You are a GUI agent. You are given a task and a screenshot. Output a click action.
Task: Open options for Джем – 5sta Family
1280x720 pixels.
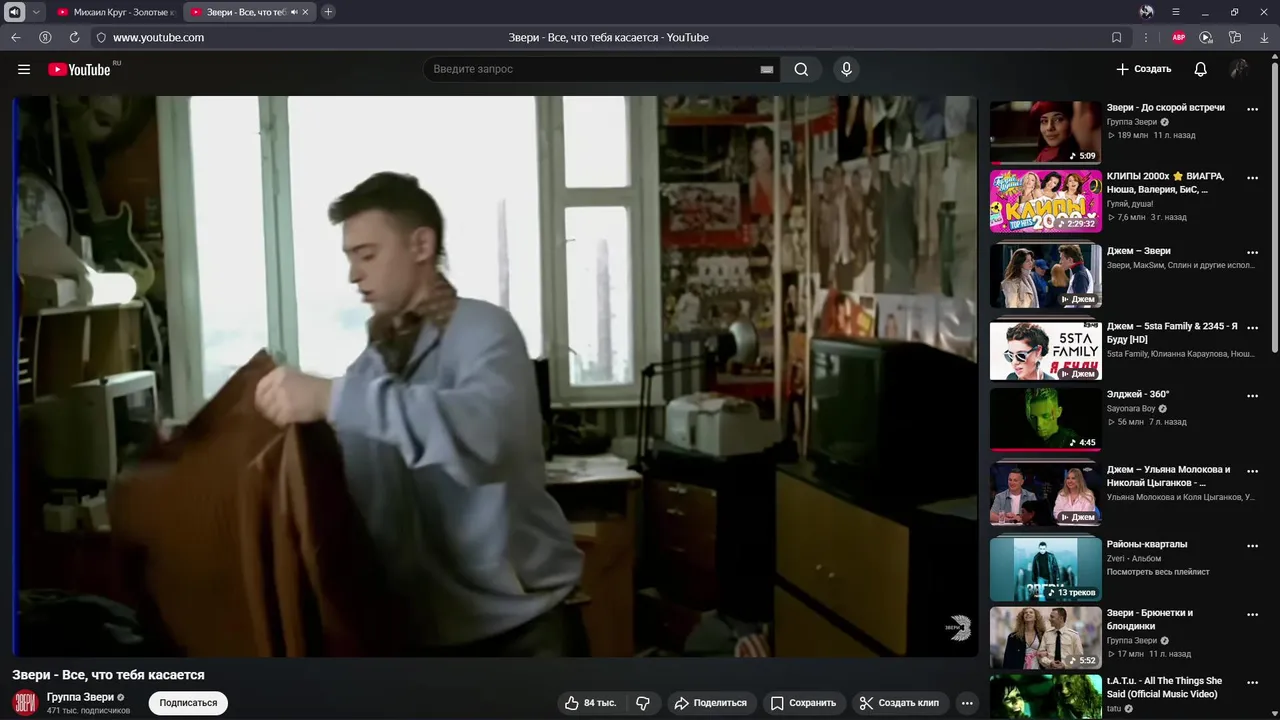(x=1252, y=328)
